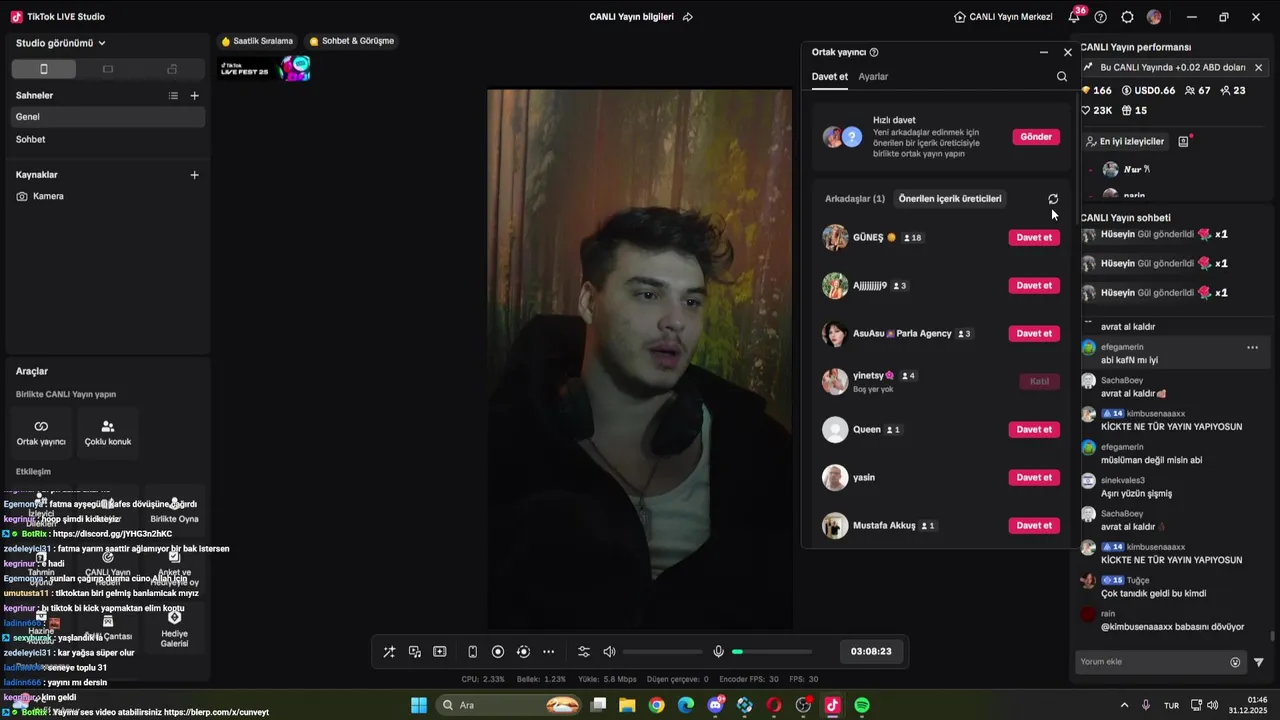The image size is (1280, 720).
Task: Select the Genel scene
Action: 107,117
